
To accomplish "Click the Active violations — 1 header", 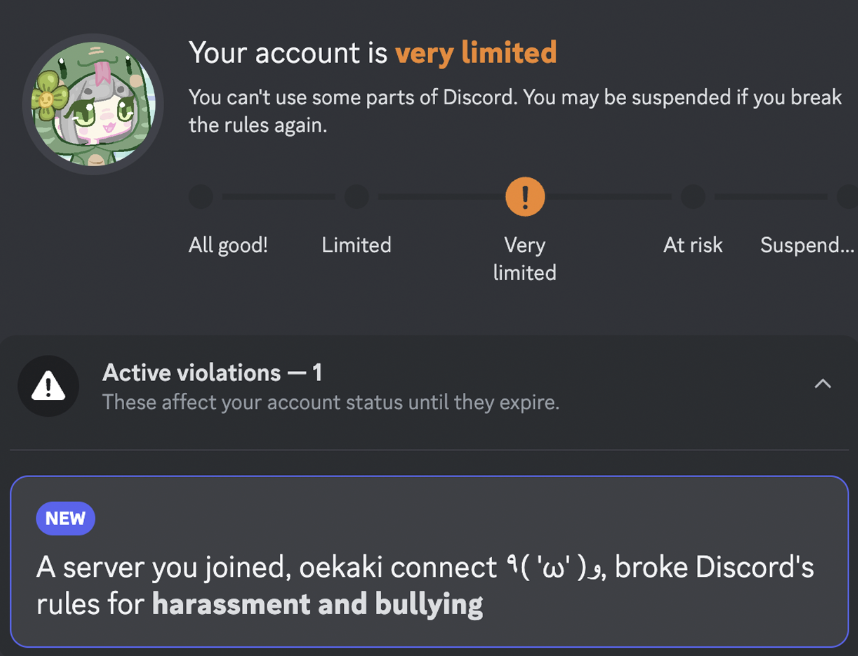I will [212, 373].
